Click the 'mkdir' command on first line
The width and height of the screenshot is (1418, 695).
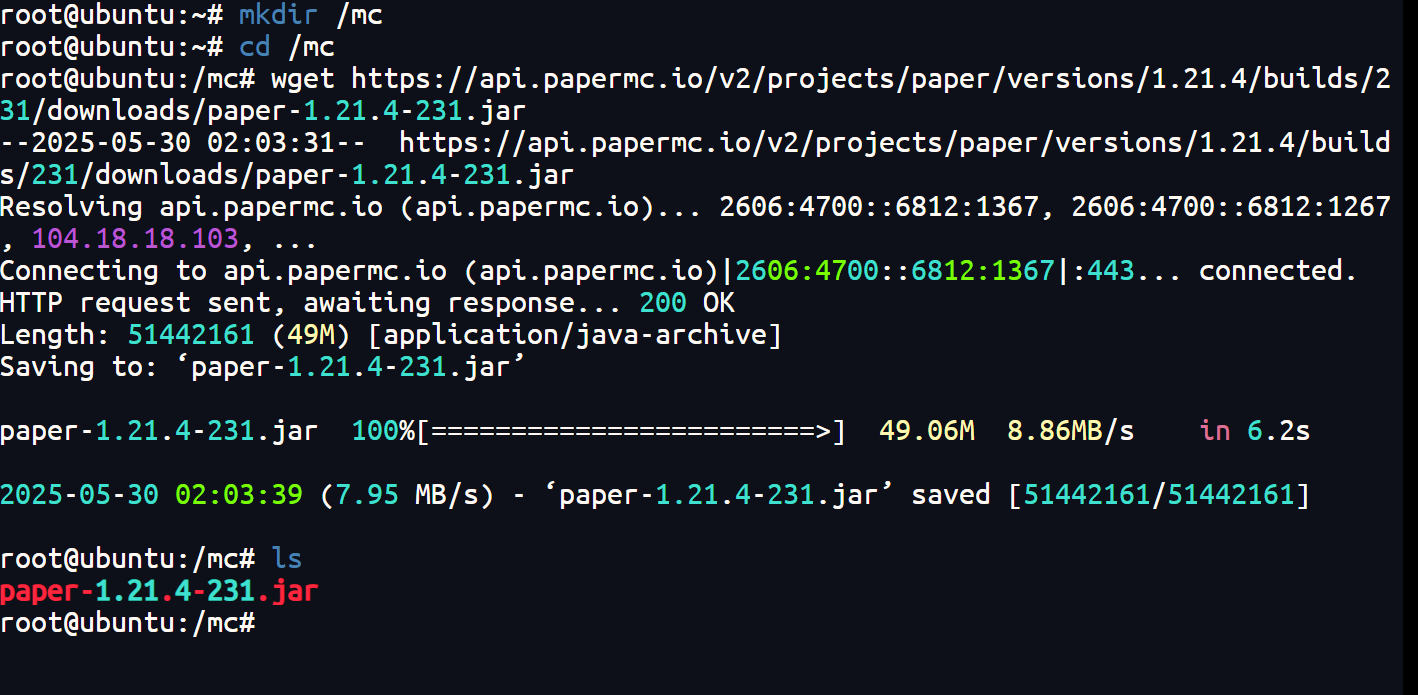278,15
